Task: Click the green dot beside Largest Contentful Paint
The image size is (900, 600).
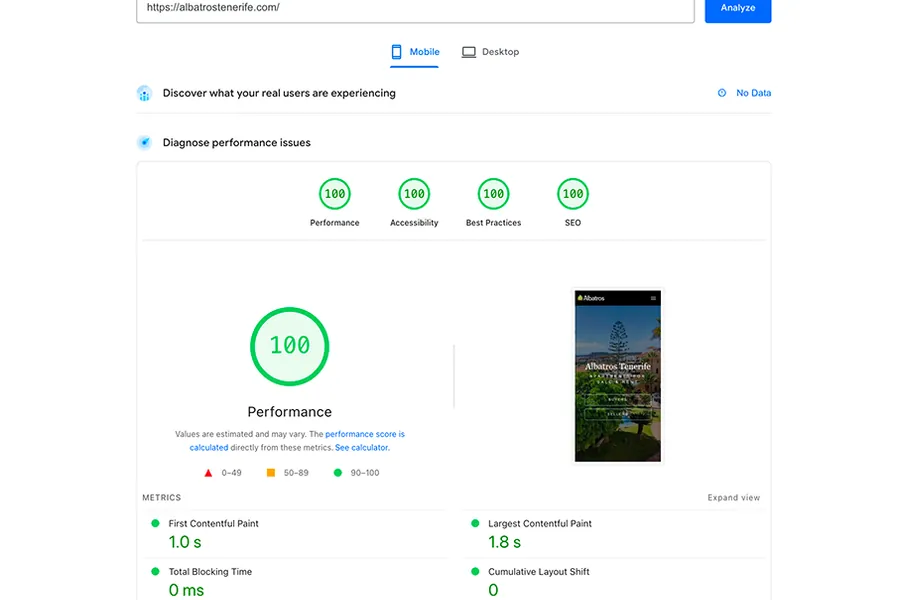Action: click(x=475, y=523)
